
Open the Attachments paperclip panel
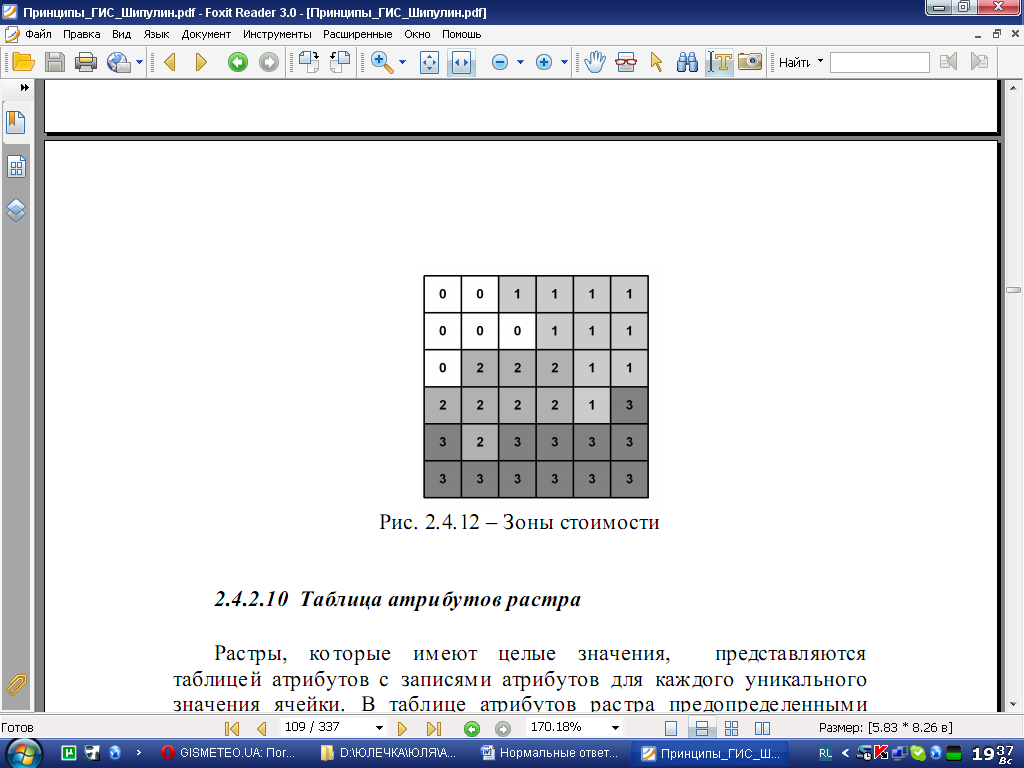pyautogui.click(x=16, y=685)
